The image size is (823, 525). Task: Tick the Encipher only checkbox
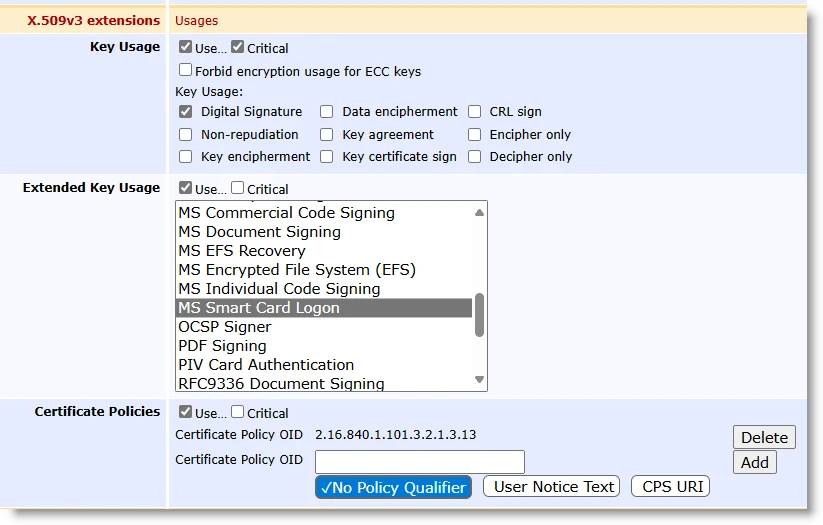[x=474, y=134]
